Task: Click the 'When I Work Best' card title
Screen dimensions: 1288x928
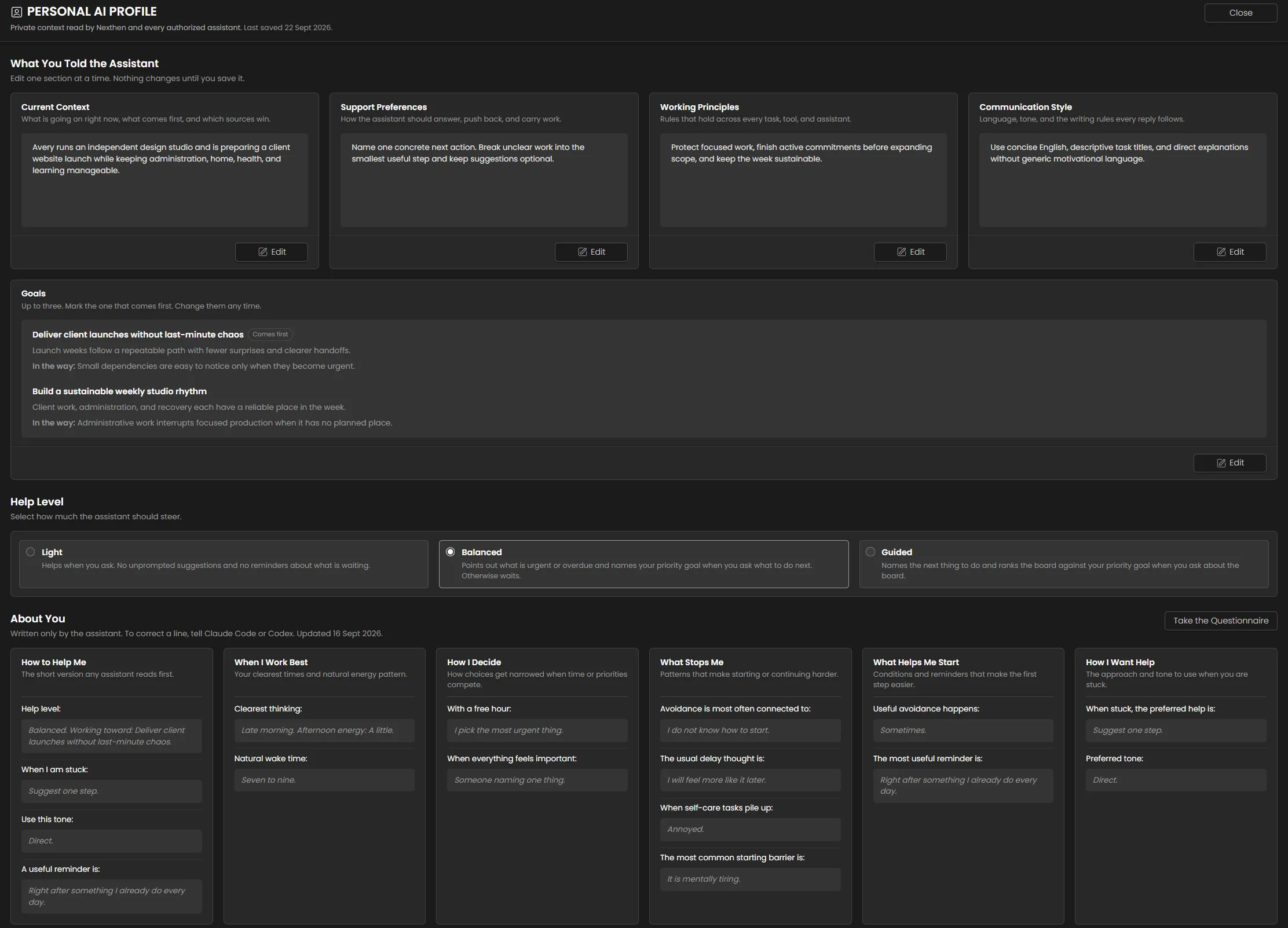Action: [x=270, y=662]
